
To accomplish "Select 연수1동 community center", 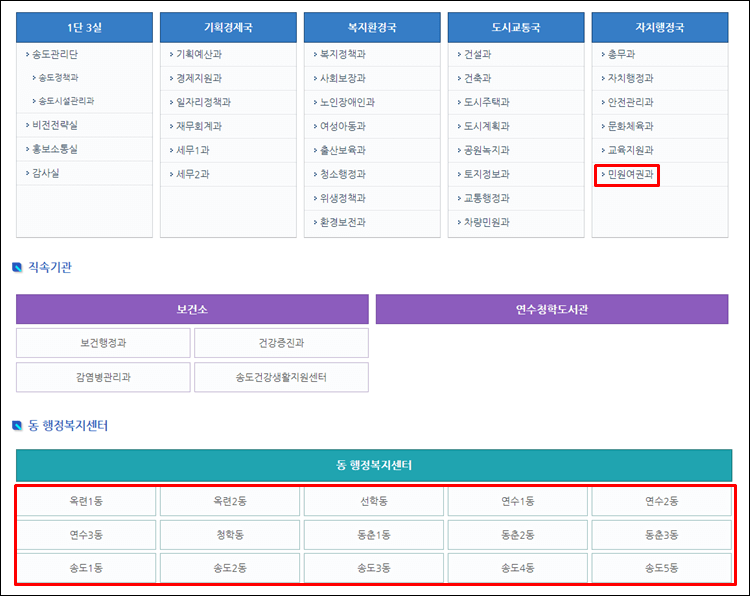I will [518, 501].
